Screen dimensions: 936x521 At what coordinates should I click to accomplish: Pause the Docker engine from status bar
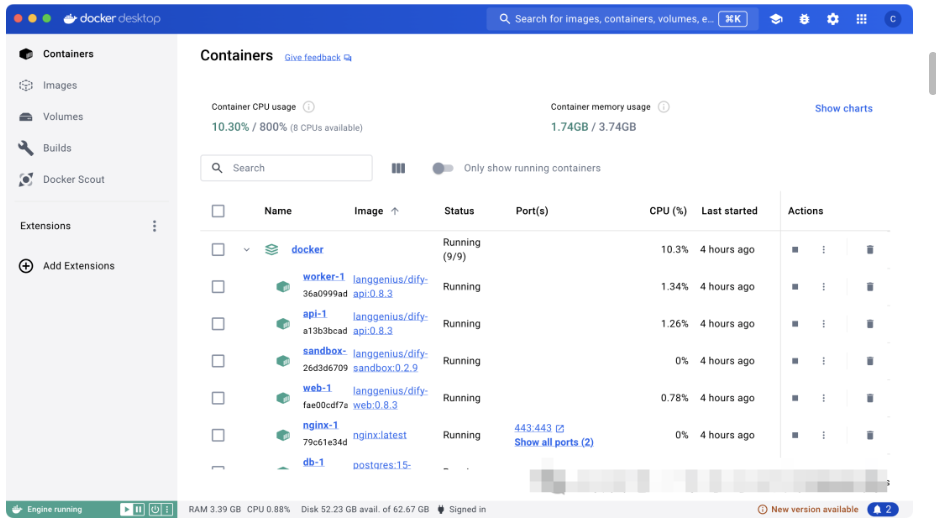[138, 509]
